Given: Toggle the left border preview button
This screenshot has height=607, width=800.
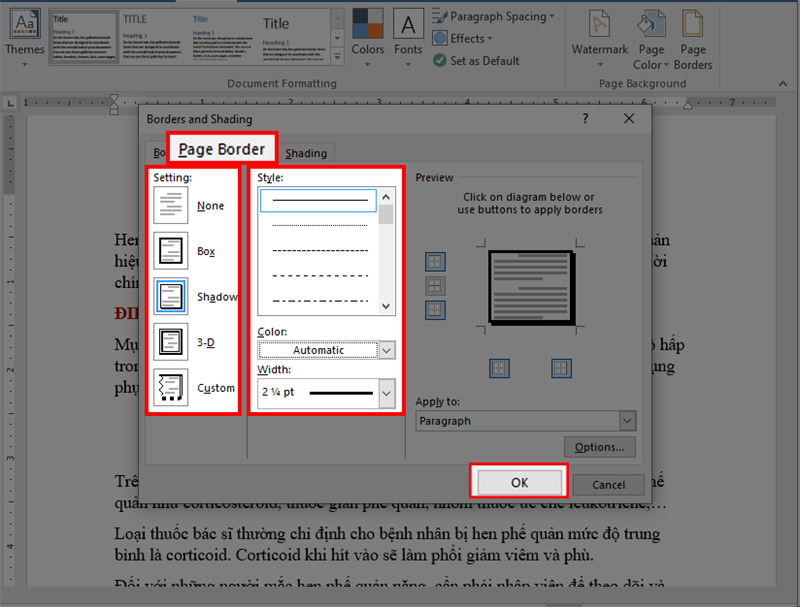Looking at the screenshot, I should [x=500, y=369].
